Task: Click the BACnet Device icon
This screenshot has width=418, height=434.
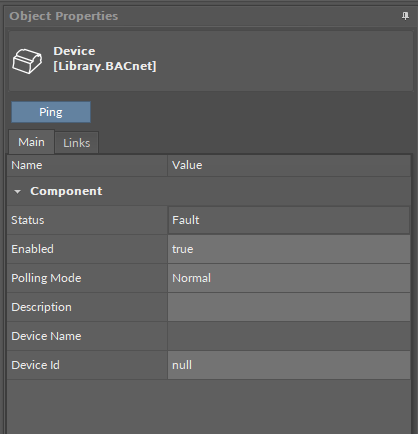Action: 27,61
